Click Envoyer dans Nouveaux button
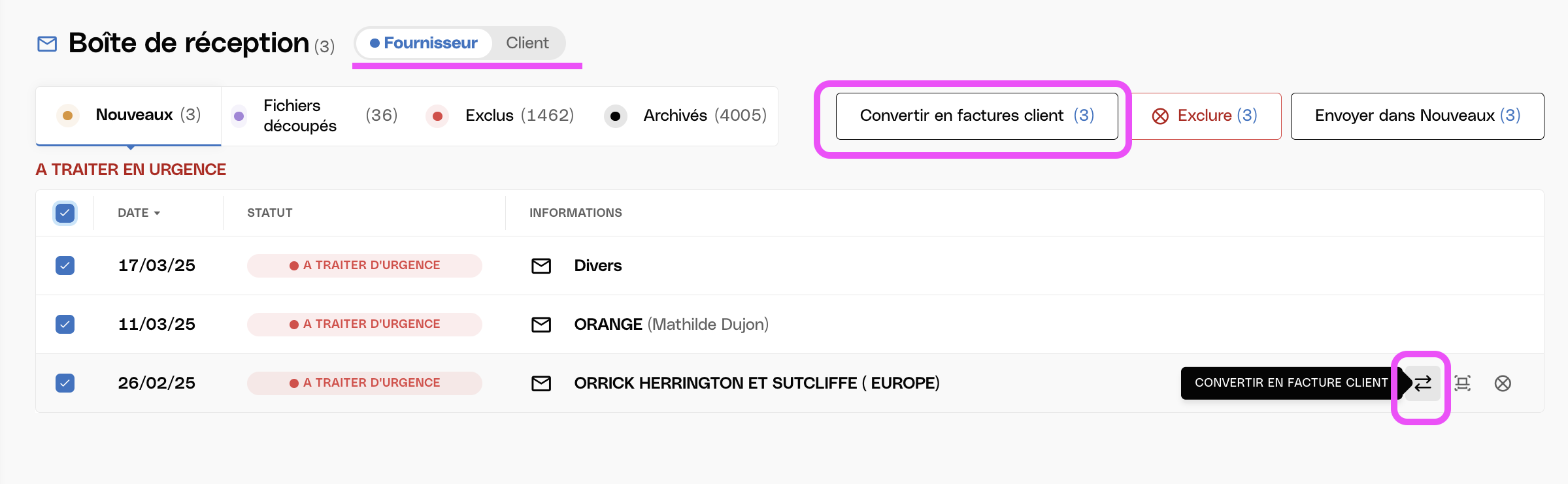This screenshot has width=1568, height=484. (1417, 116)
